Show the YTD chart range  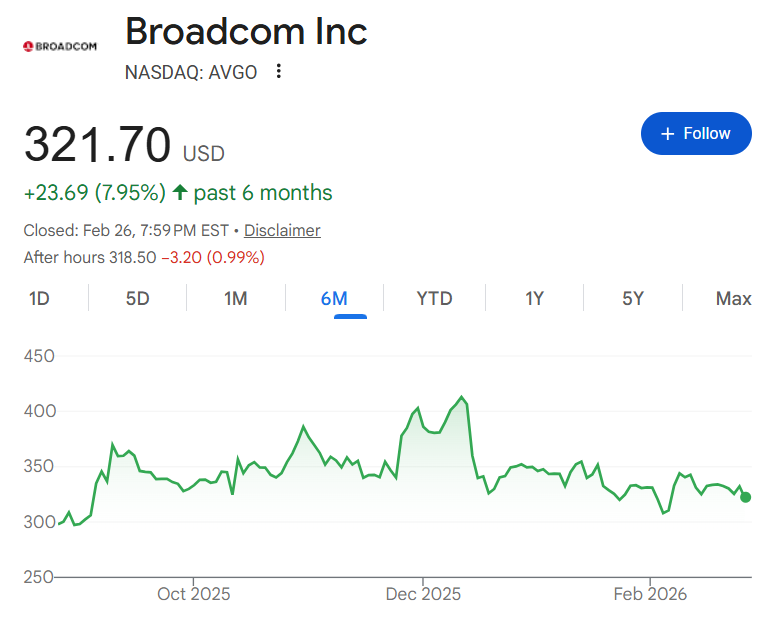434,298
